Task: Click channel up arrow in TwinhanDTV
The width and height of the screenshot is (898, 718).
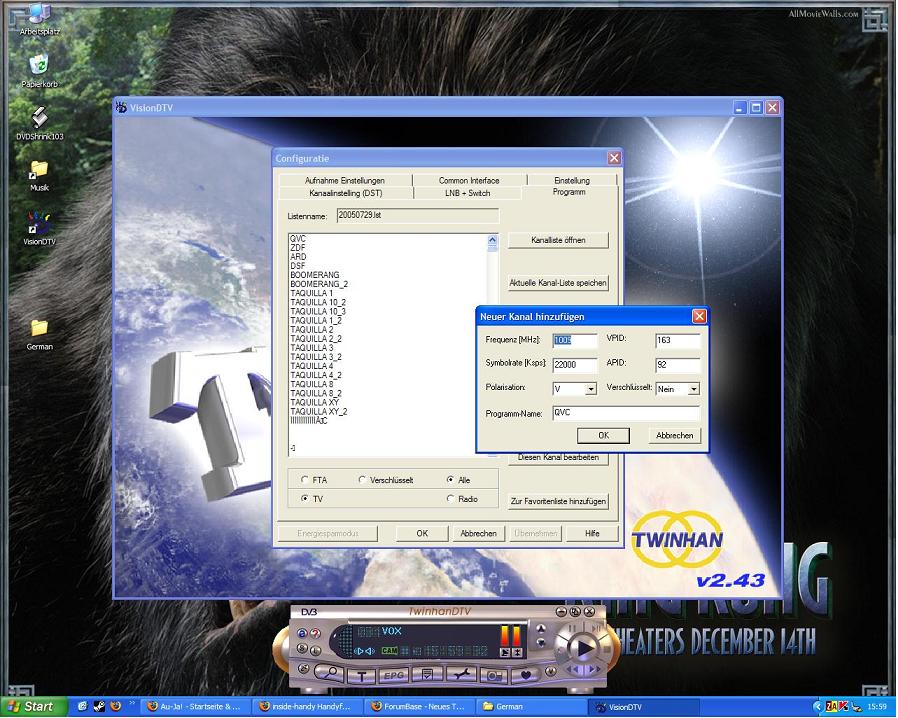Action: 541,628
